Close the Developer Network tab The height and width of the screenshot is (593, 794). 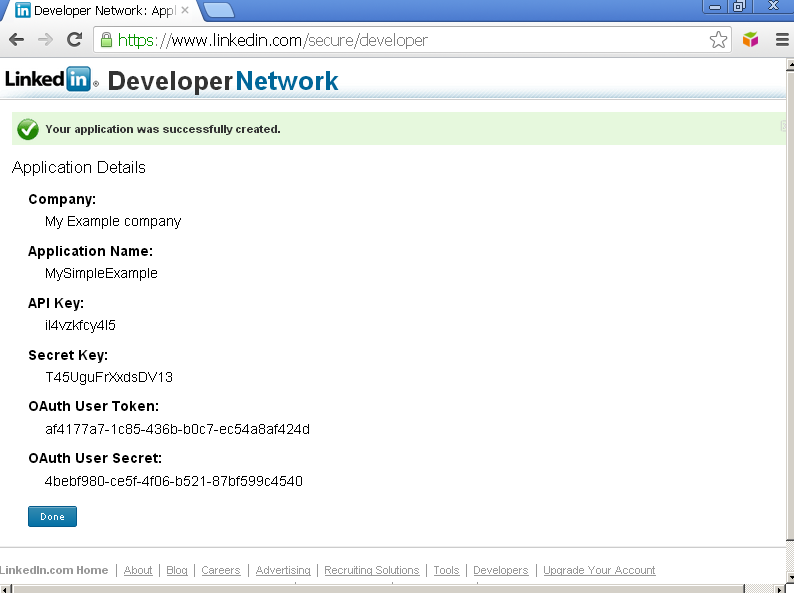click(185, 10)
